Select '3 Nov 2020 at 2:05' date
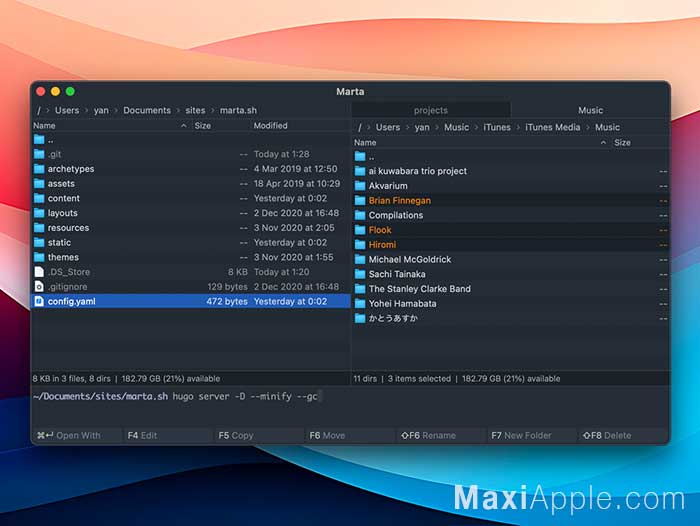The height and width of the screenshot is (526, 700). (x=294, y=228)
